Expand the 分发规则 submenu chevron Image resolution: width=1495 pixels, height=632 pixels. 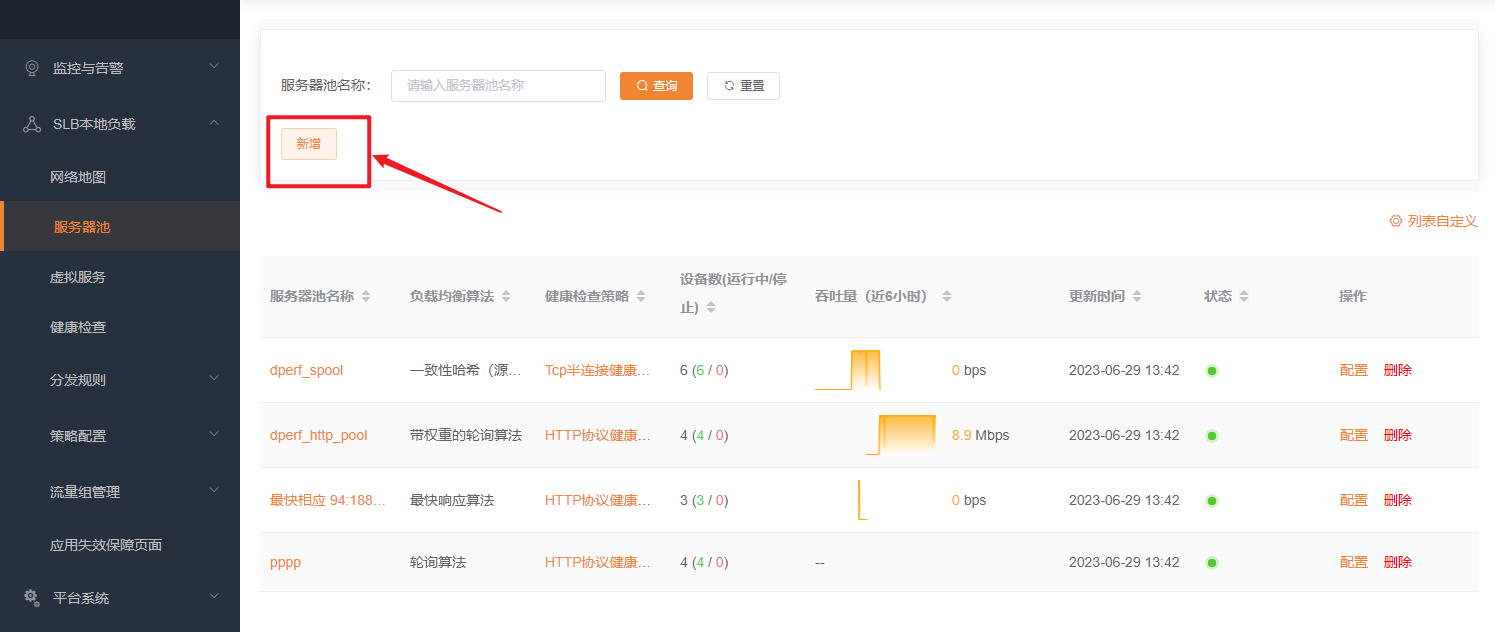[x=213, y=379]
